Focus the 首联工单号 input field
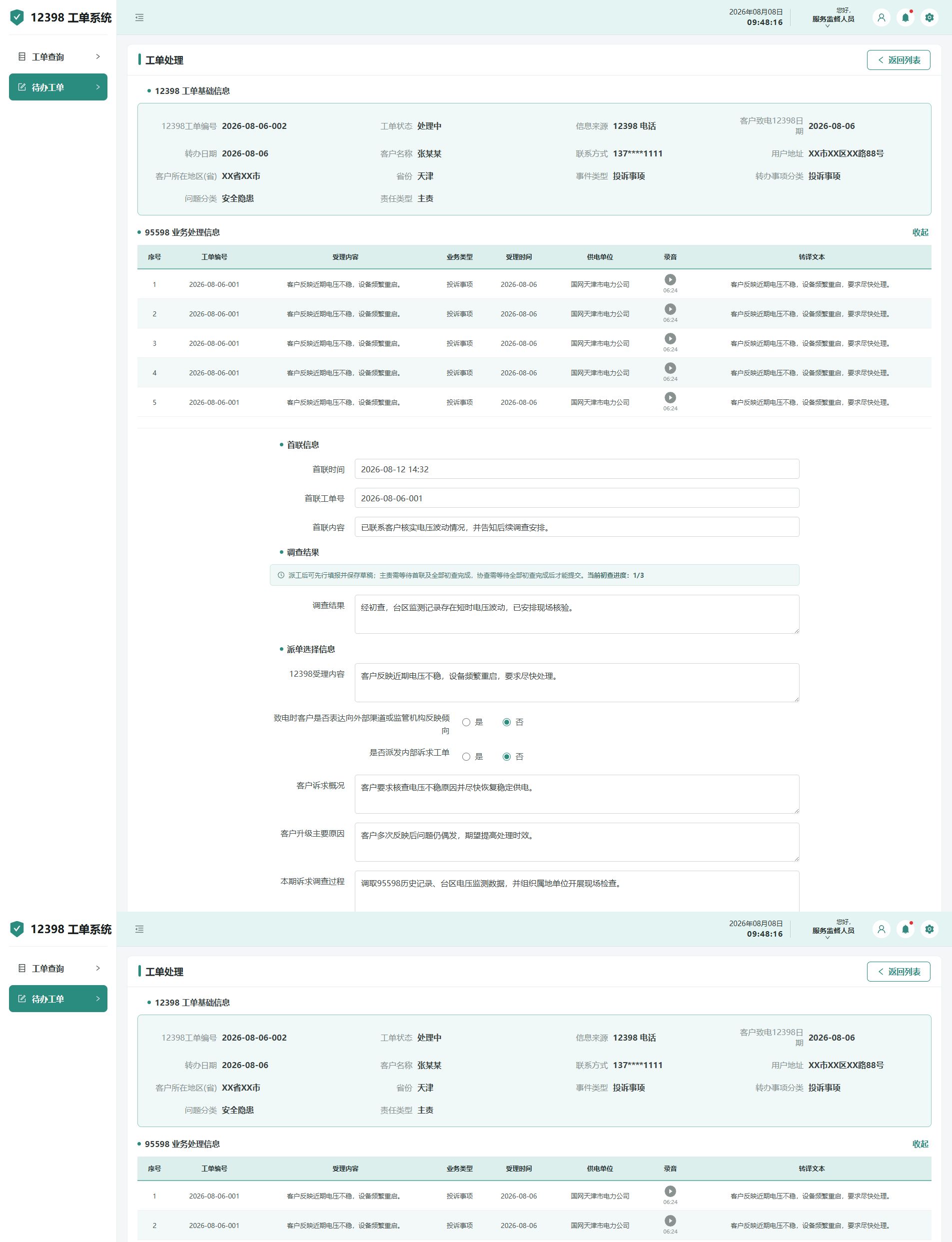 pyautogui.click(x=577, y=498)
